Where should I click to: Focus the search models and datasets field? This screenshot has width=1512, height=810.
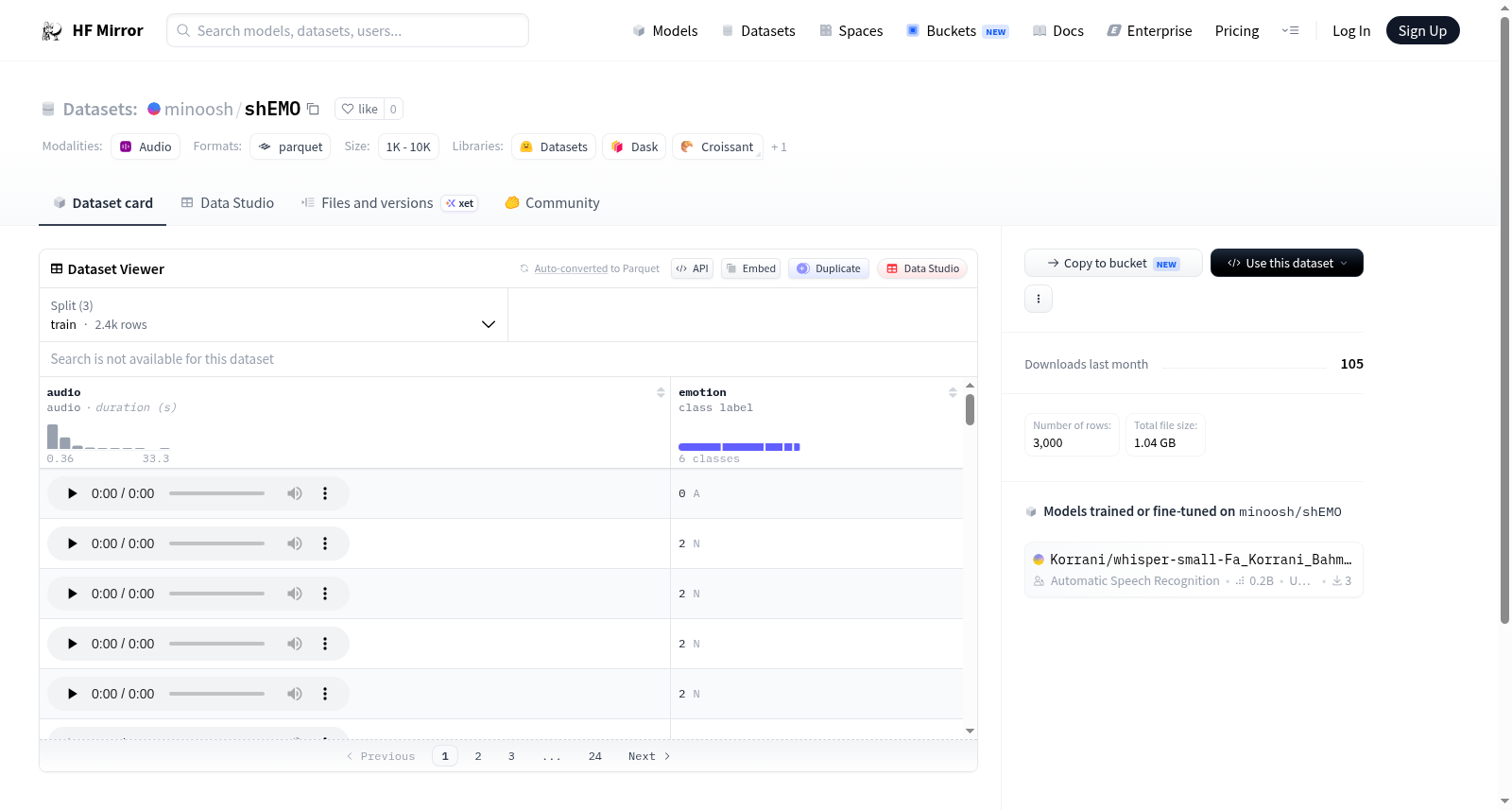(x=348, y=30)
